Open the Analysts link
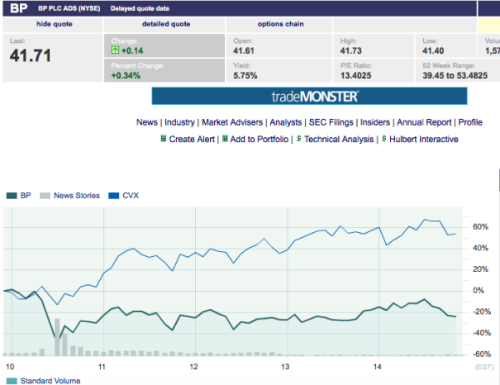This screenshot has width=500, height=385. [286, 122]
